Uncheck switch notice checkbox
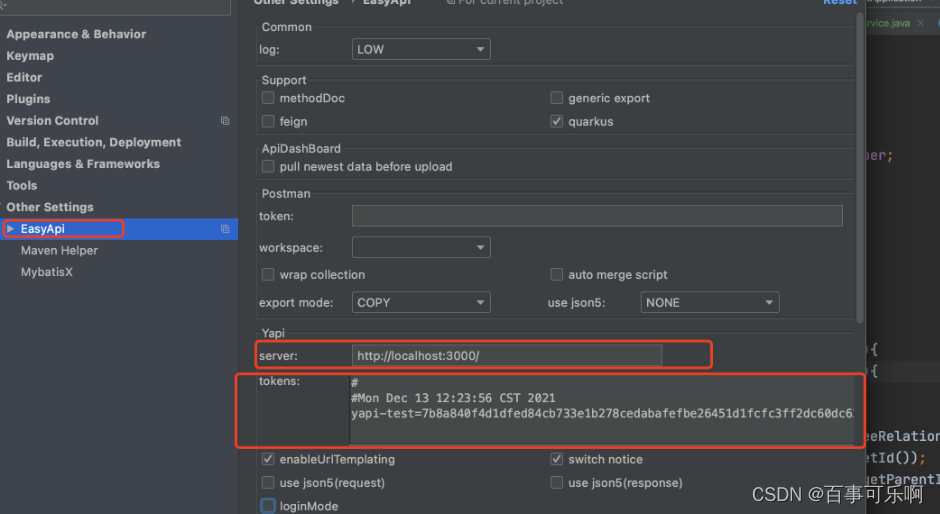 coord(556,459)
